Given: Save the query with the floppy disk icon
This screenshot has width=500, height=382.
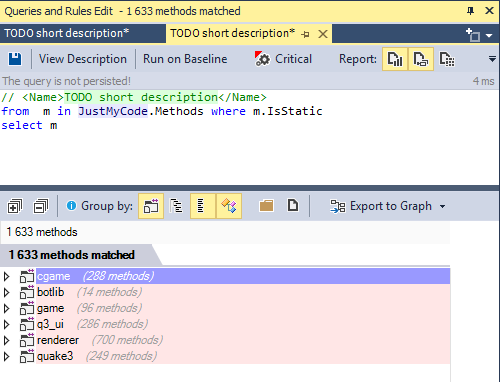Looking at the screenshot, I should tap(15, 59).
